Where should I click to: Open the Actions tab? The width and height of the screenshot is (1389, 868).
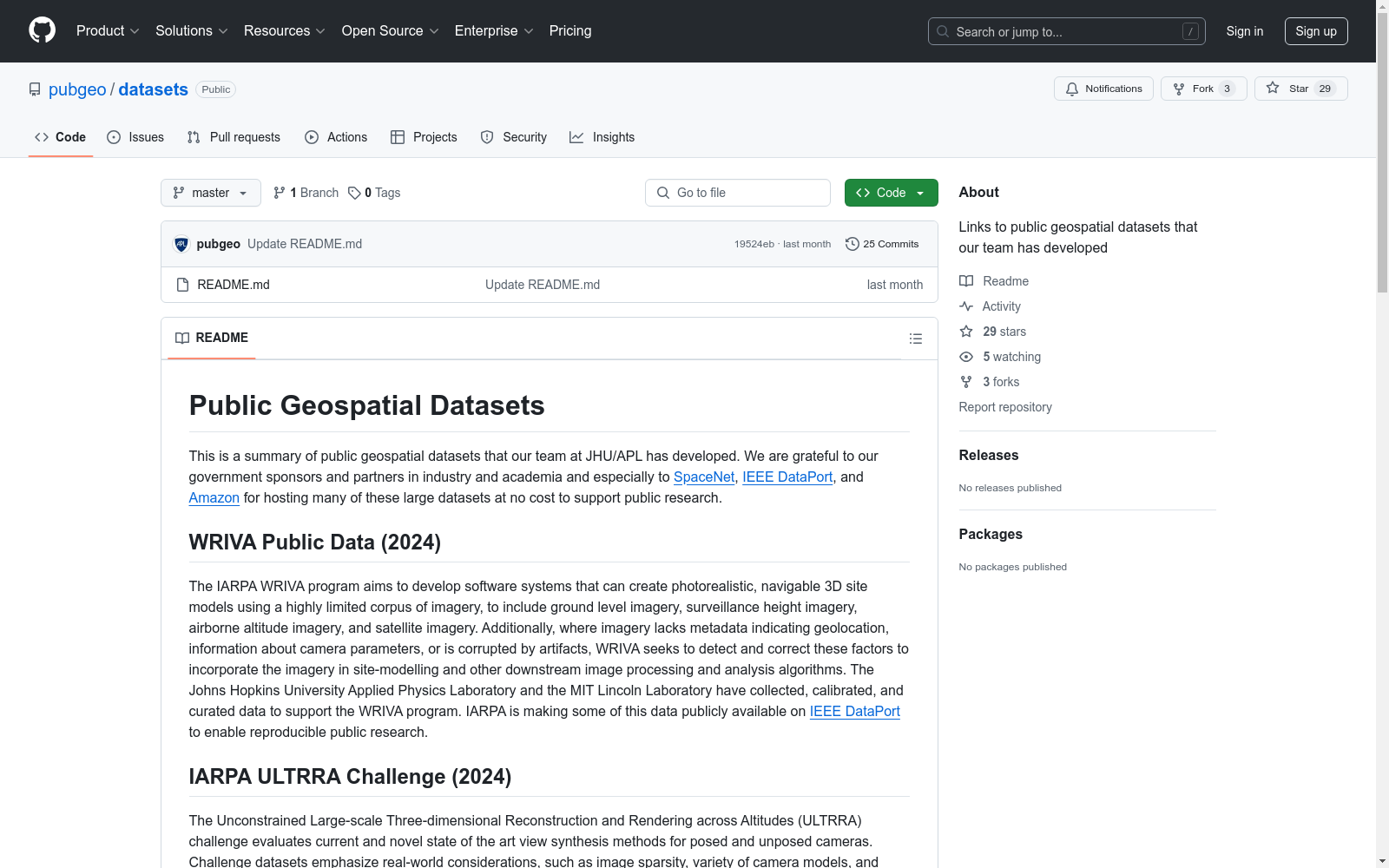point(336,137)
